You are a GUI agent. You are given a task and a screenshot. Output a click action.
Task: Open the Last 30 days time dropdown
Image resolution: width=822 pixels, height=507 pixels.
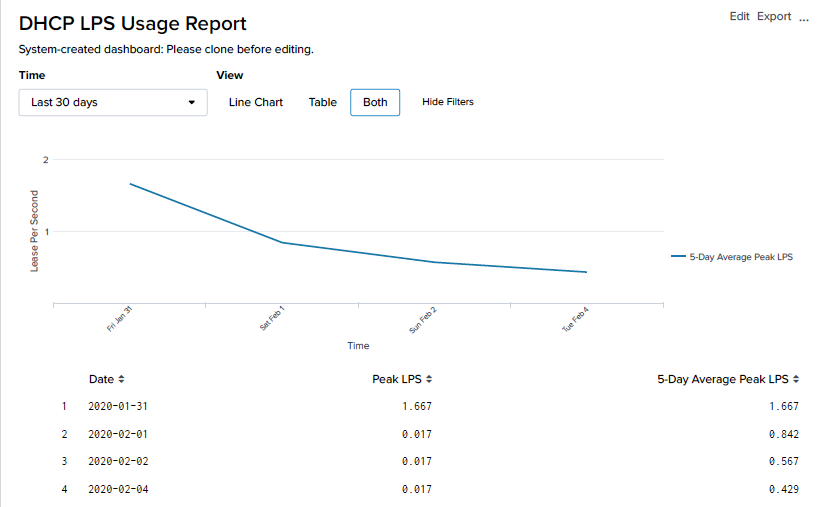point(112,102)
